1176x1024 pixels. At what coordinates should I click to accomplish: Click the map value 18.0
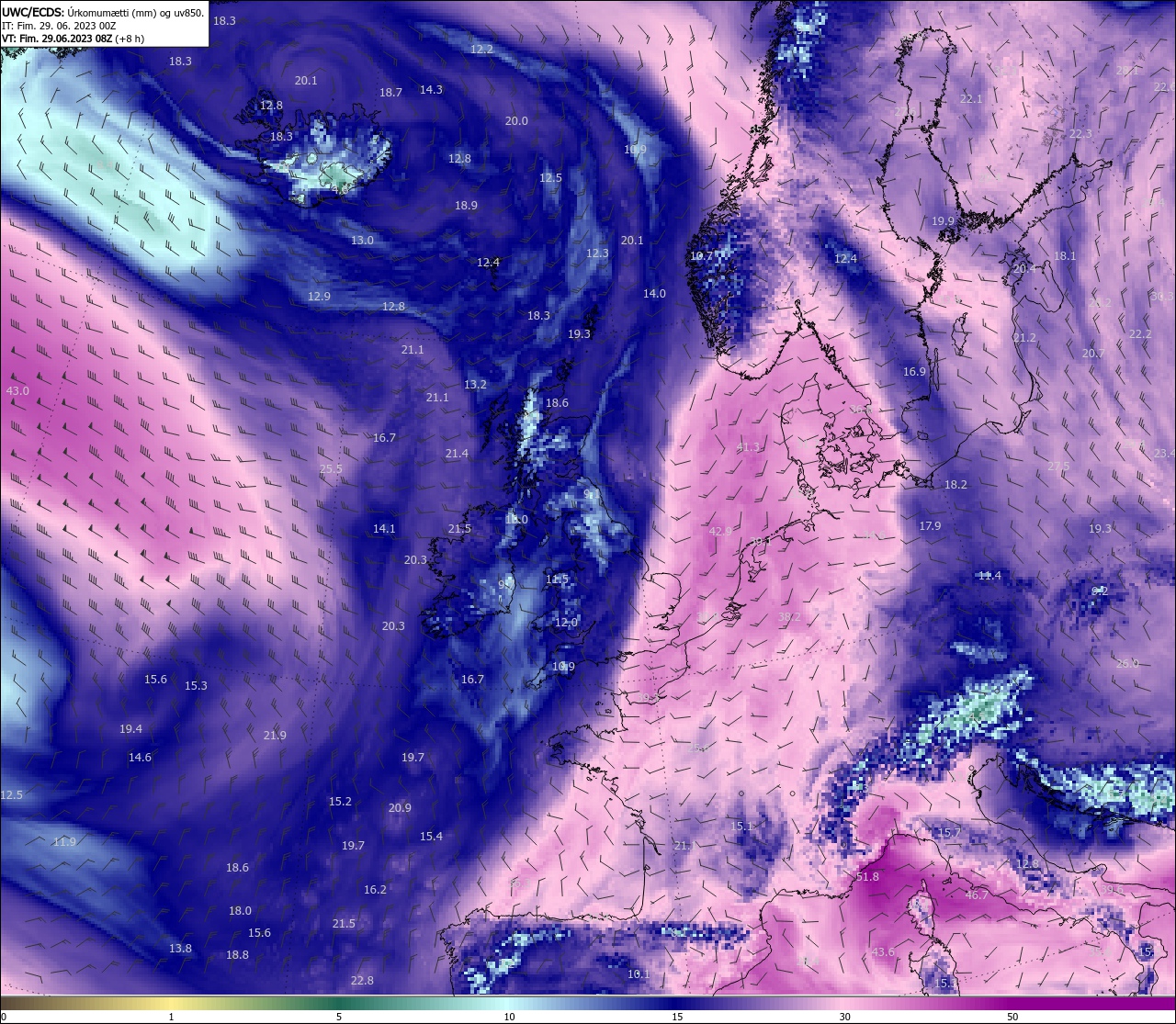240,911
